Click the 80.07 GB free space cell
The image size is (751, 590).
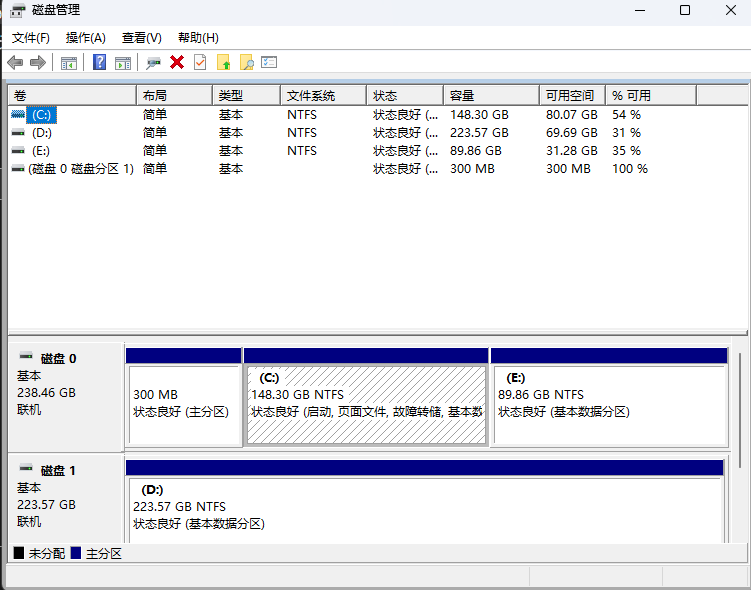tap(571, 115)
